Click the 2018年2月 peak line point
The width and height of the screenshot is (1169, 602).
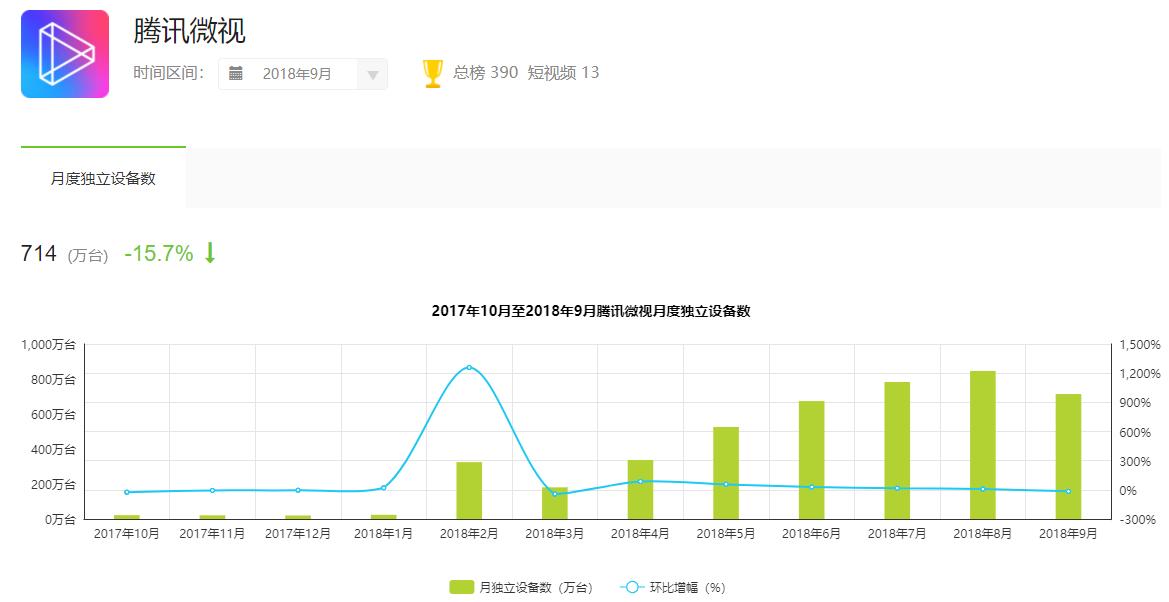pos(469,368)
